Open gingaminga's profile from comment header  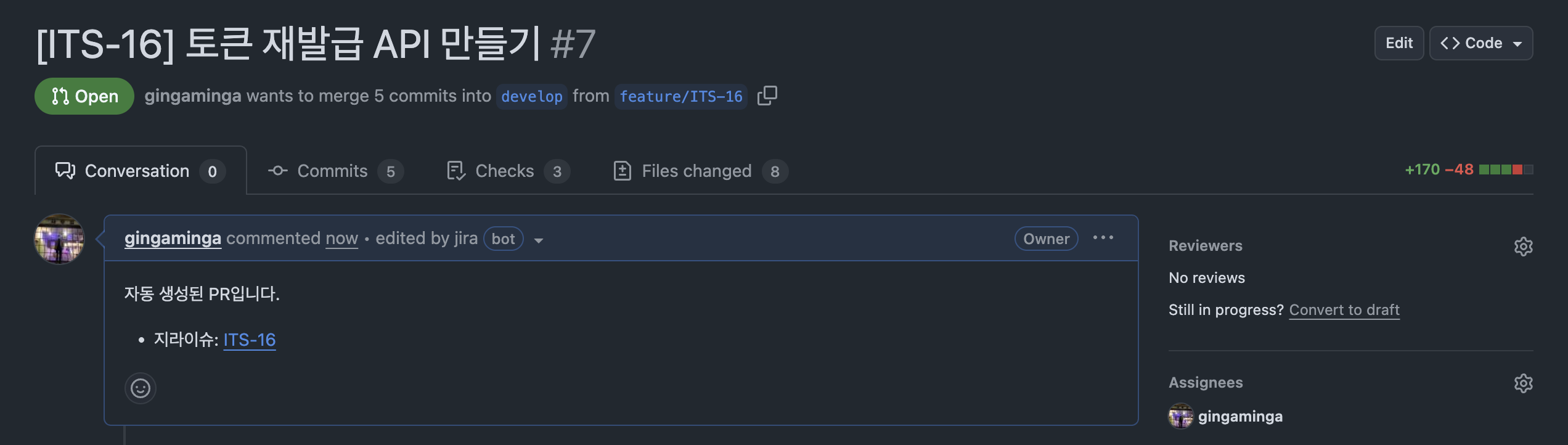(173, 238)
